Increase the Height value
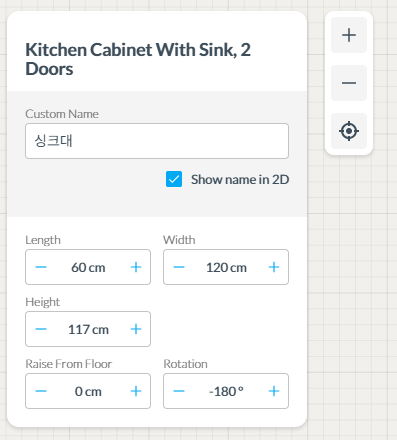The height and width of the screenshot is (440, 397). [x=136, y=329]
